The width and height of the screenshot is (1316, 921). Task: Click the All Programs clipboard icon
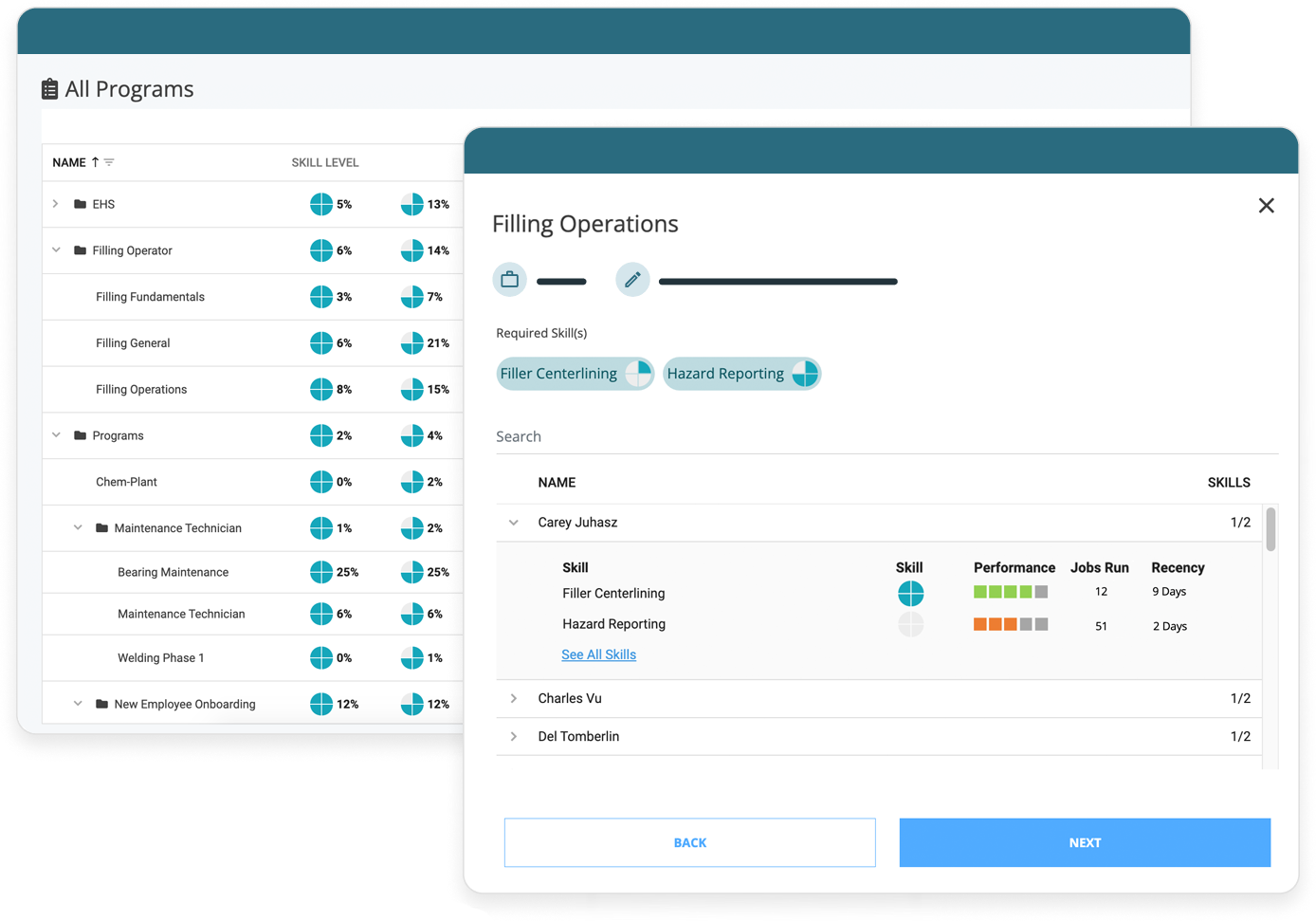pyautogui.click(x=49, y=89)
